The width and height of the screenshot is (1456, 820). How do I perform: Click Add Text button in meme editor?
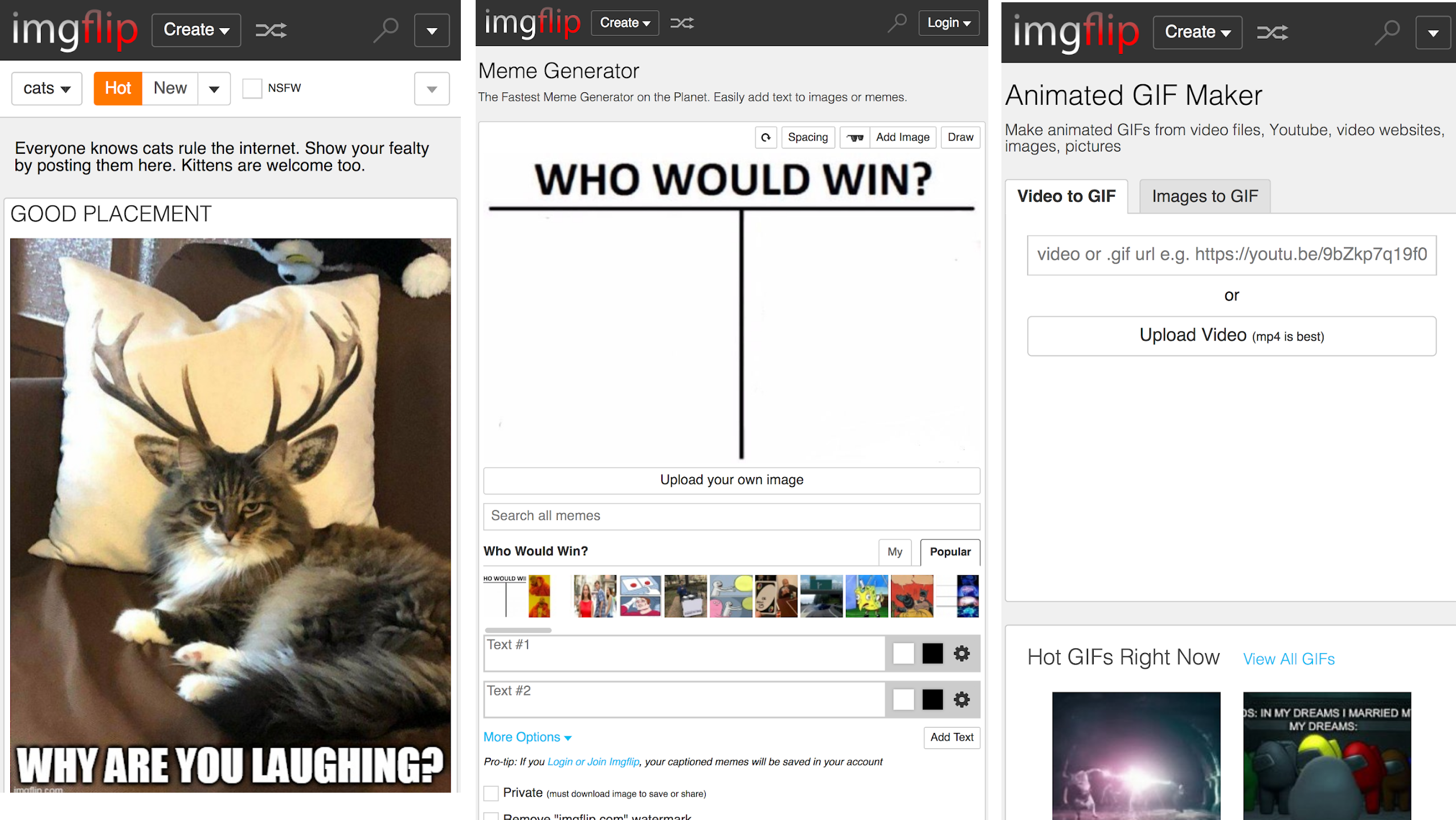(x=950, y=737)
